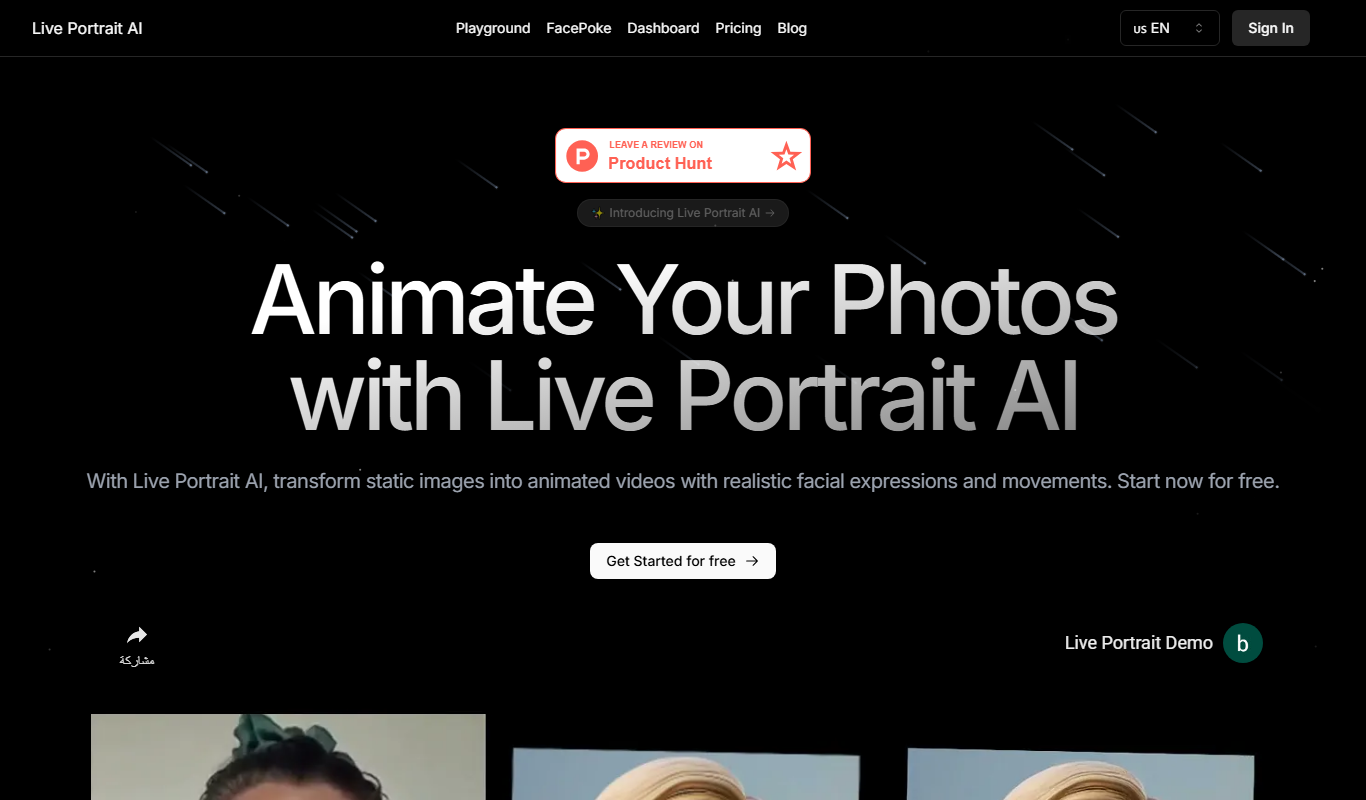
Task: Click the Product Hunt review badge
Action: coord(683,156)
